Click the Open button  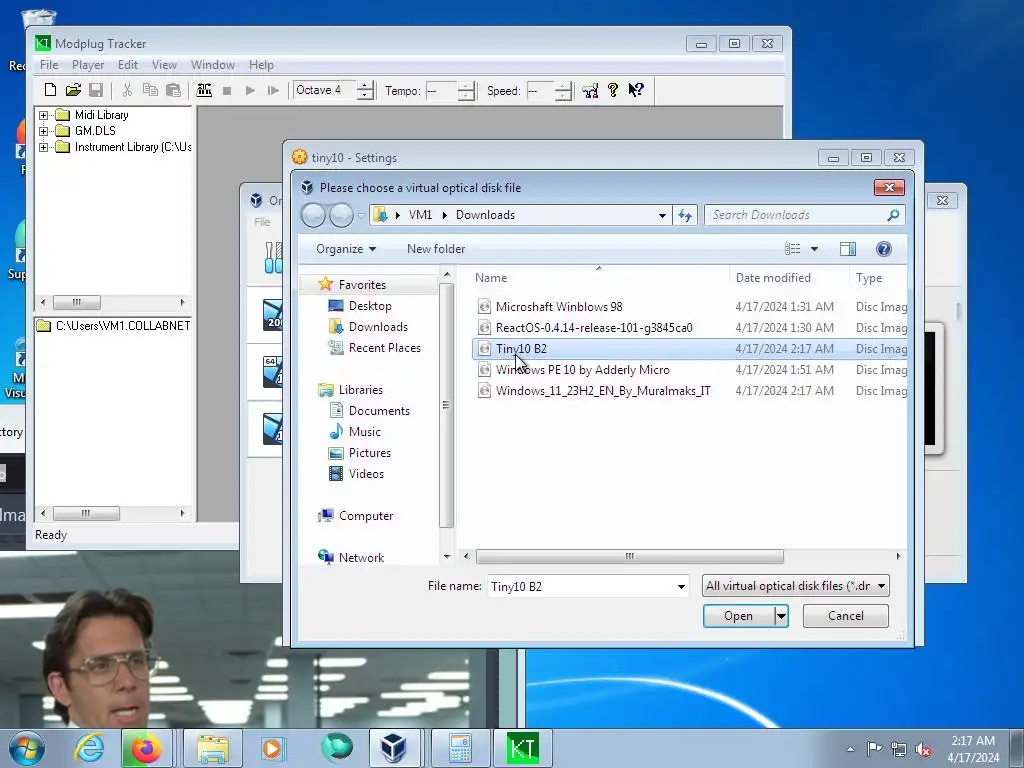[x=738, y=616]
